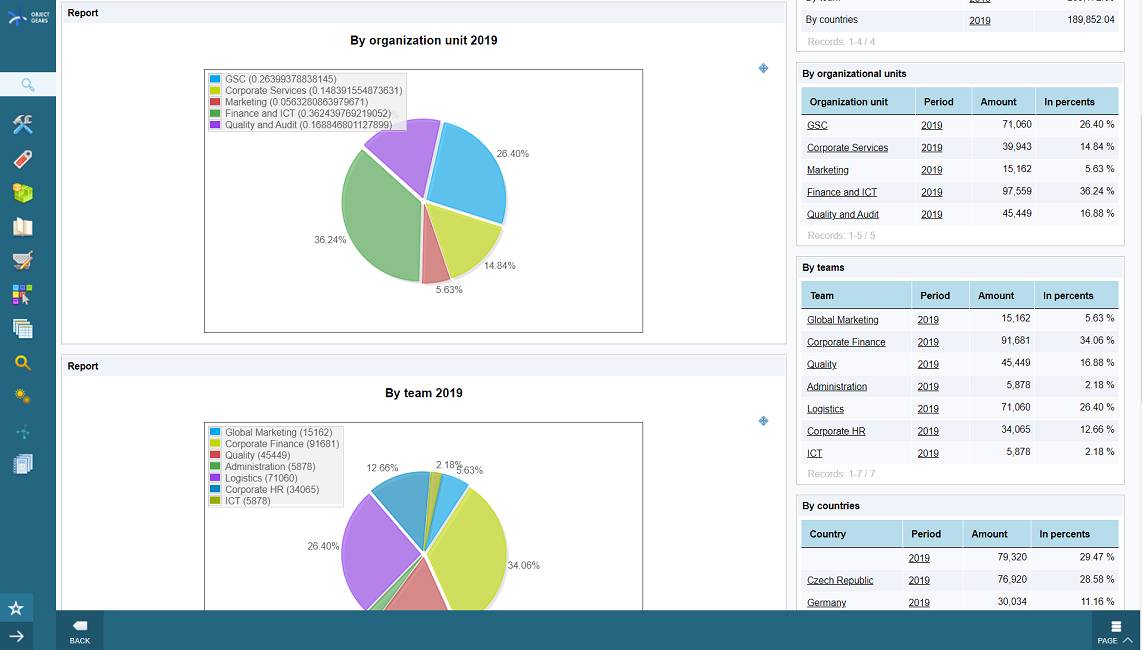Click the blue GSC legend color swatch
This screenshot has width=1142, height=650.
click(215, 79)
